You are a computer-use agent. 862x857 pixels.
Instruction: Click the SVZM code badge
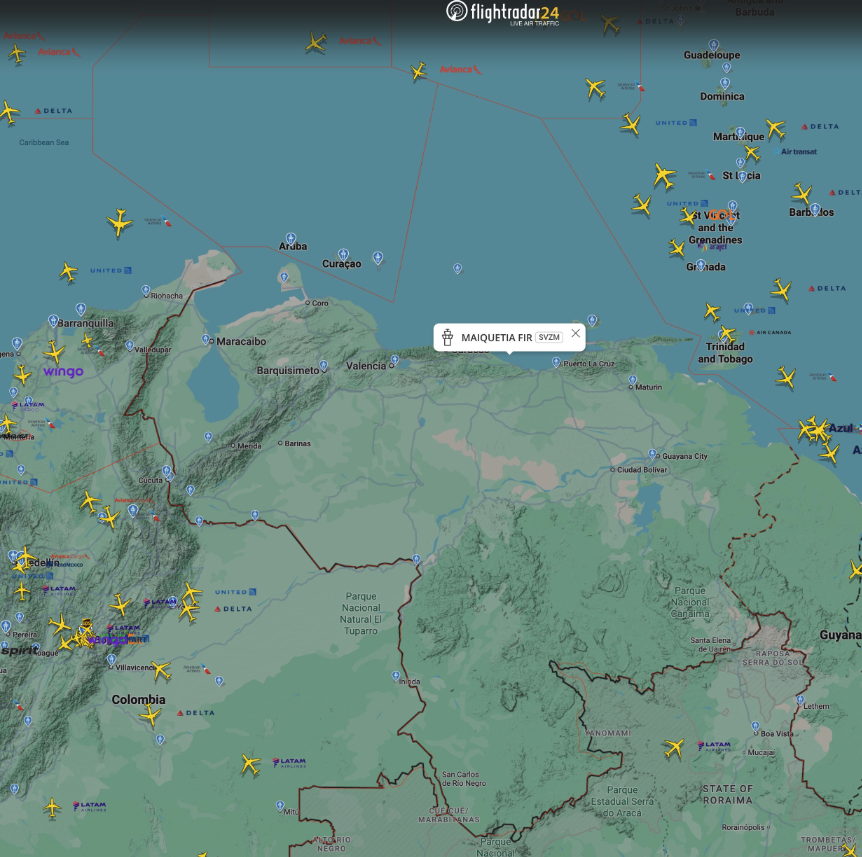[549, 338]
